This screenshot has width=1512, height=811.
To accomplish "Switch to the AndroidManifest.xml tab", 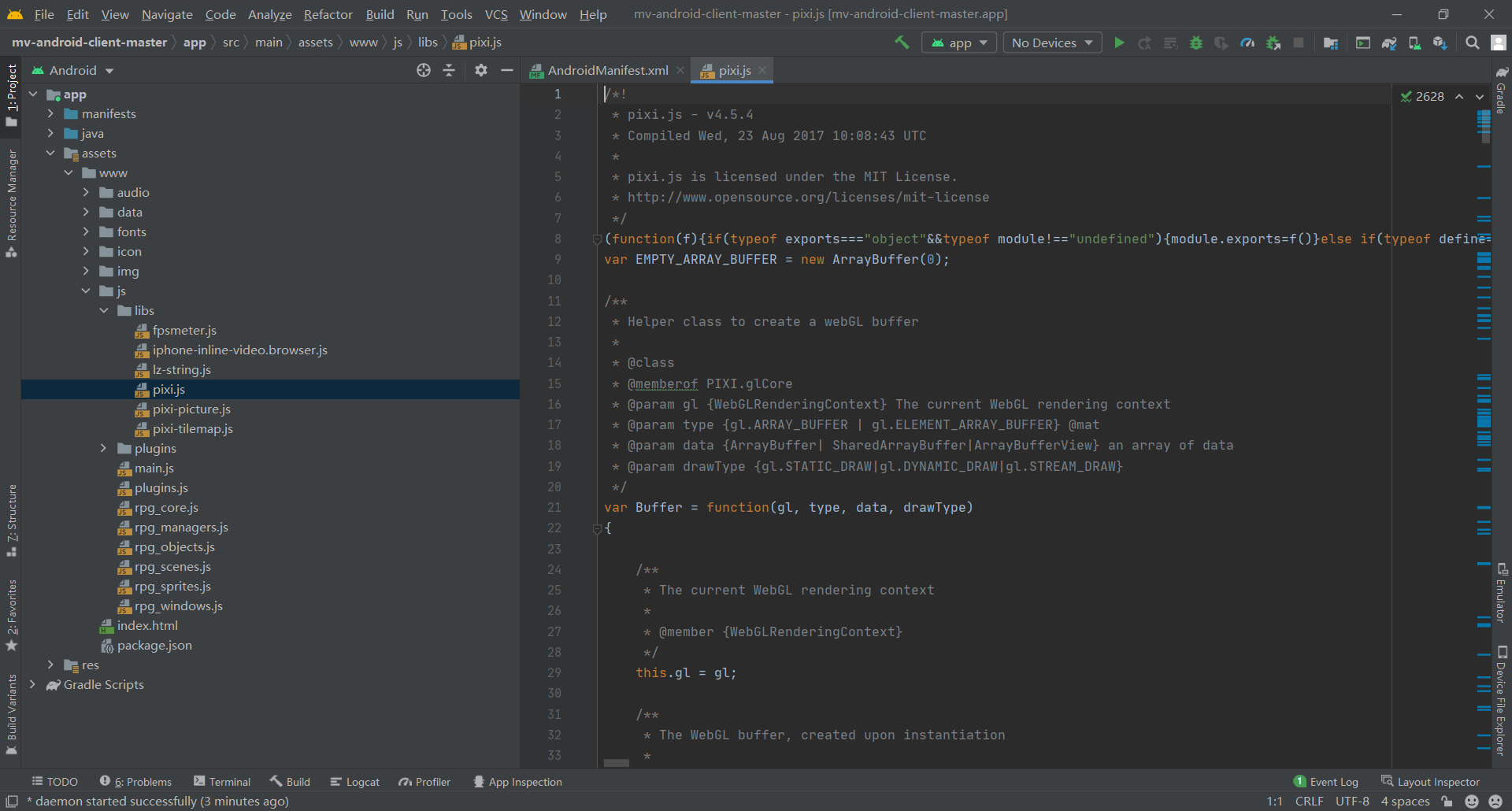I will coord(607,70).
